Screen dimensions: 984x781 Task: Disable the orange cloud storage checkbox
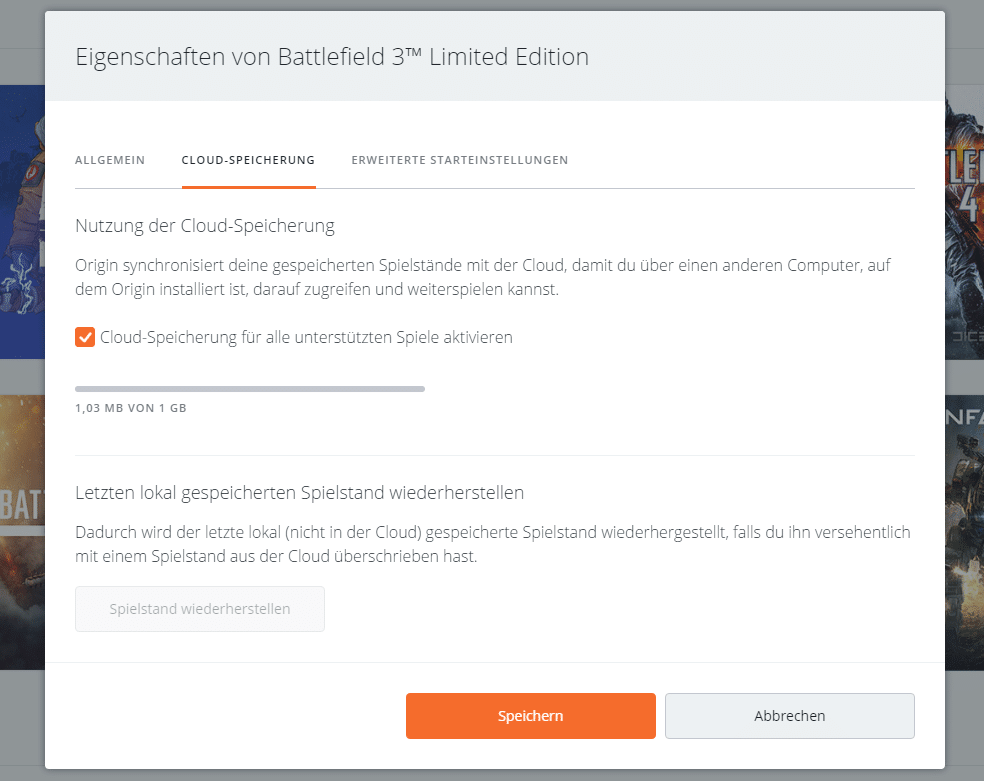(x=85, y=337)
